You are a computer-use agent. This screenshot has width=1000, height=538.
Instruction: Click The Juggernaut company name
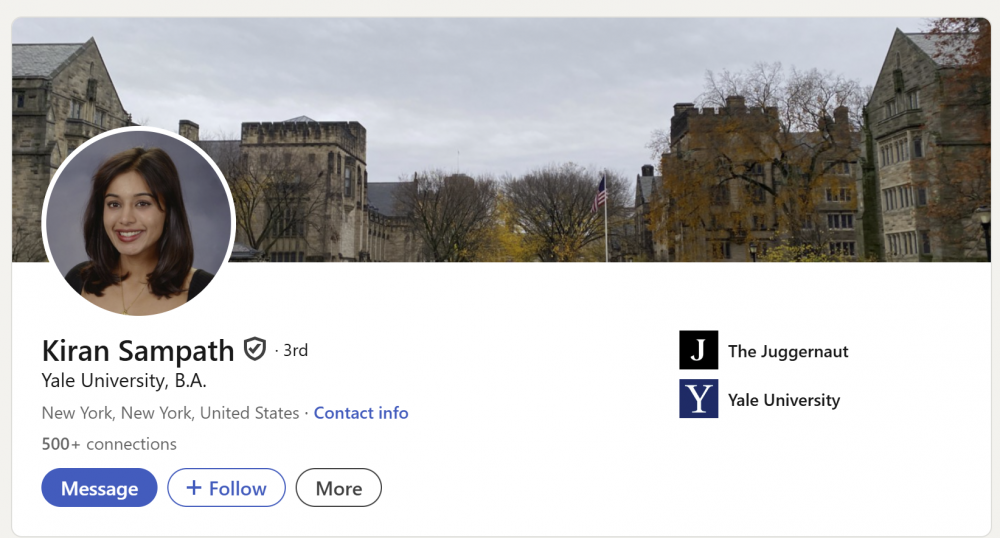(x=788, y=351)
